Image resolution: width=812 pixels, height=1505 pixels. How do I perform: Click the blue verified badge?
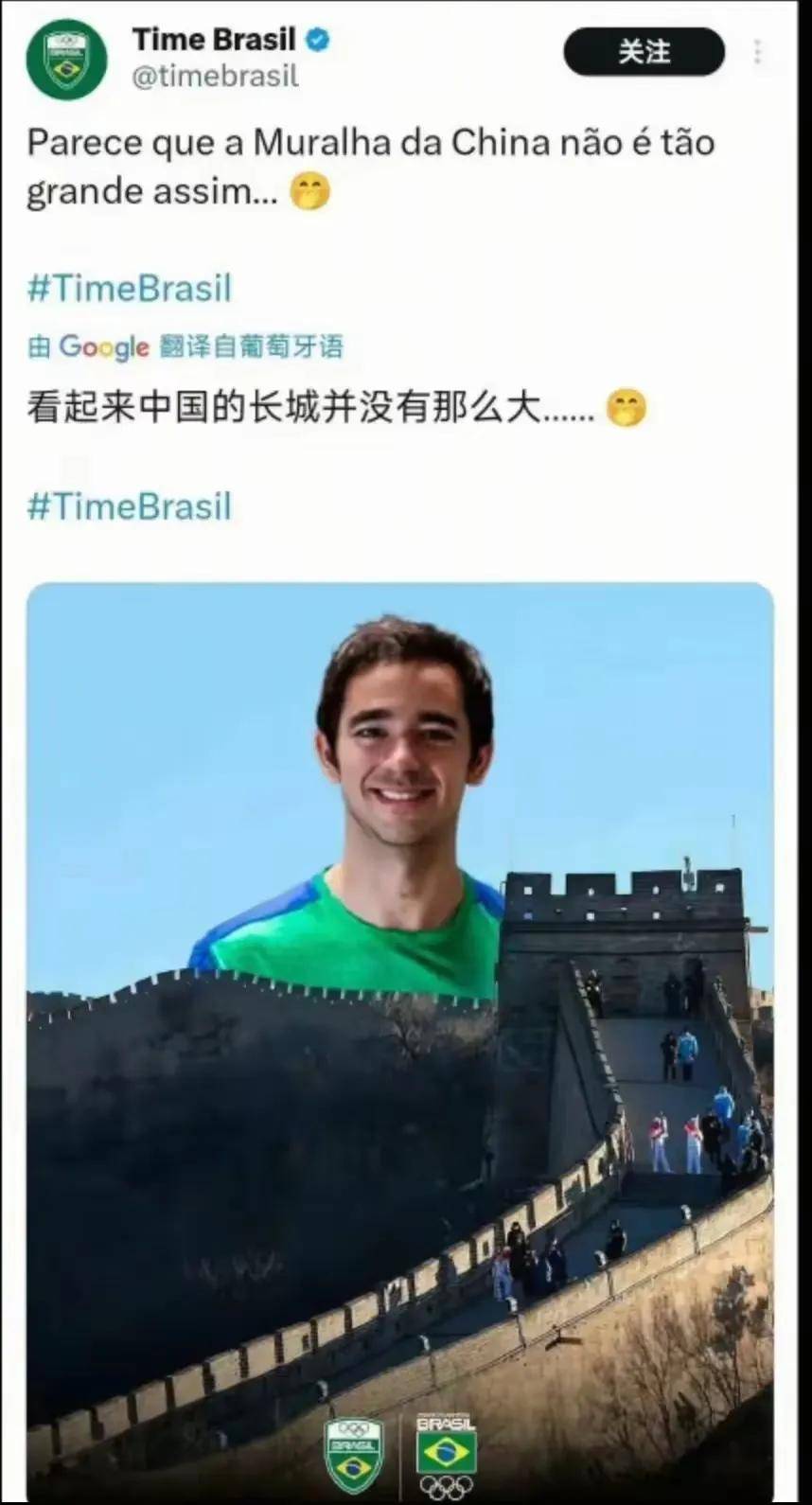coord(319,40)
